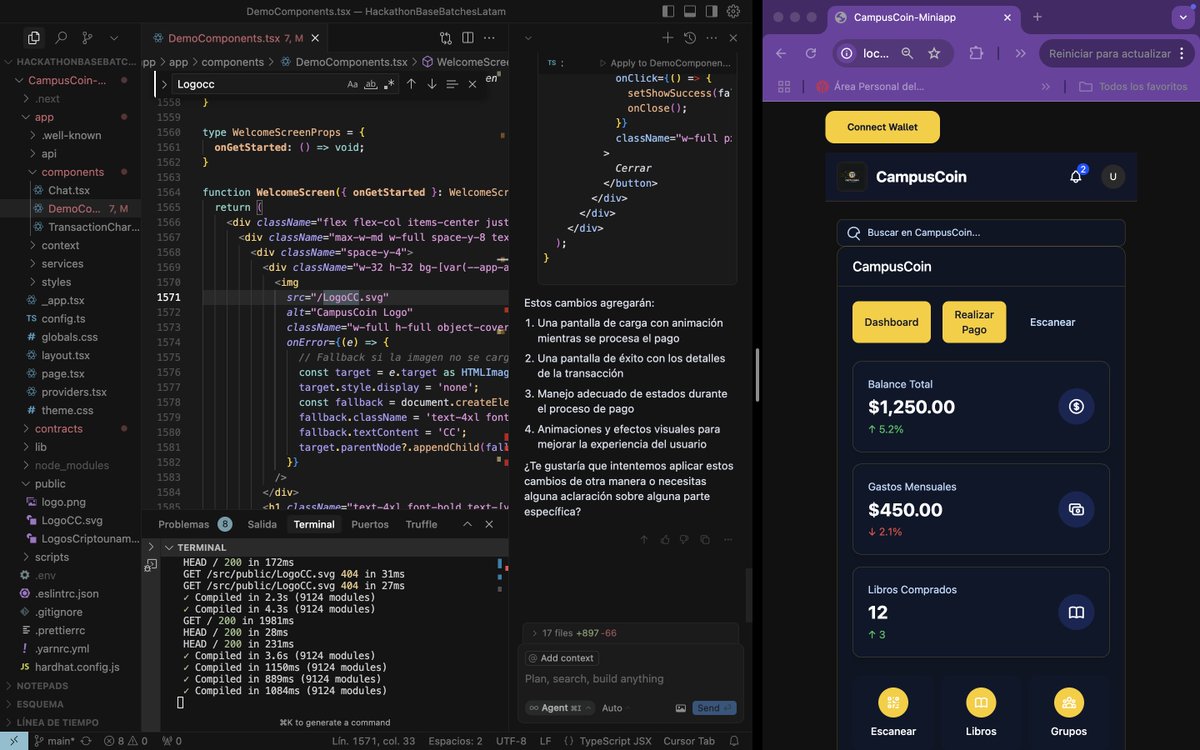1200x750 pixels.
Task: Close the AI chat panel
Action: point(733,38)
